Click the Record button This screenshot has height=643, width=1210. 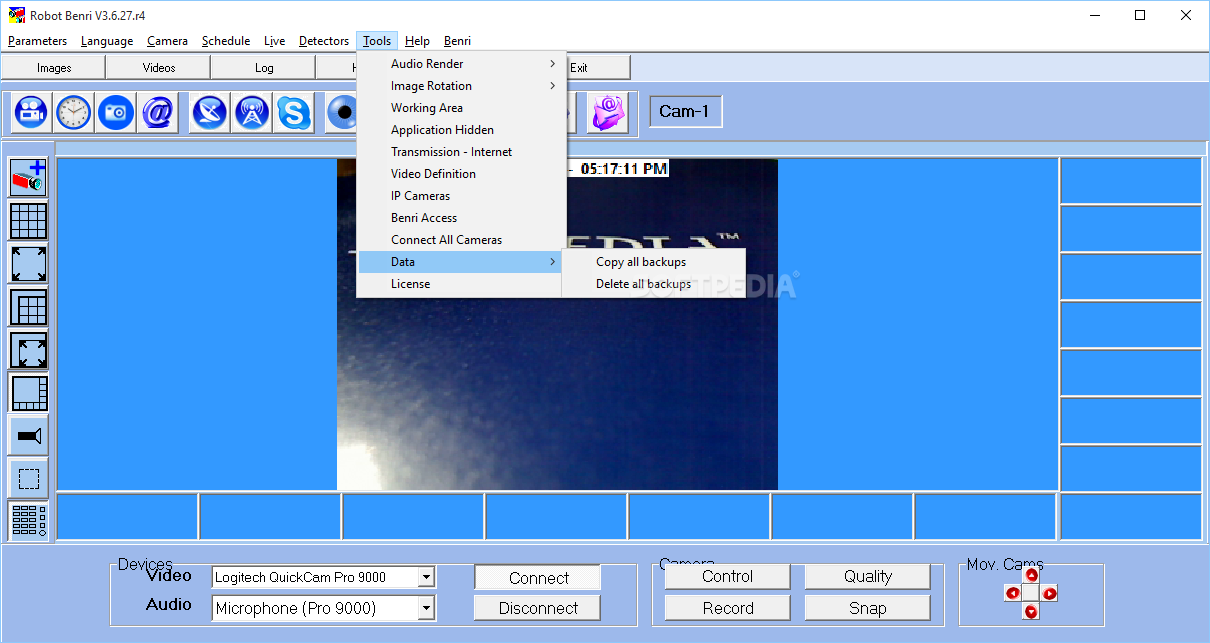tap(727, 608)
